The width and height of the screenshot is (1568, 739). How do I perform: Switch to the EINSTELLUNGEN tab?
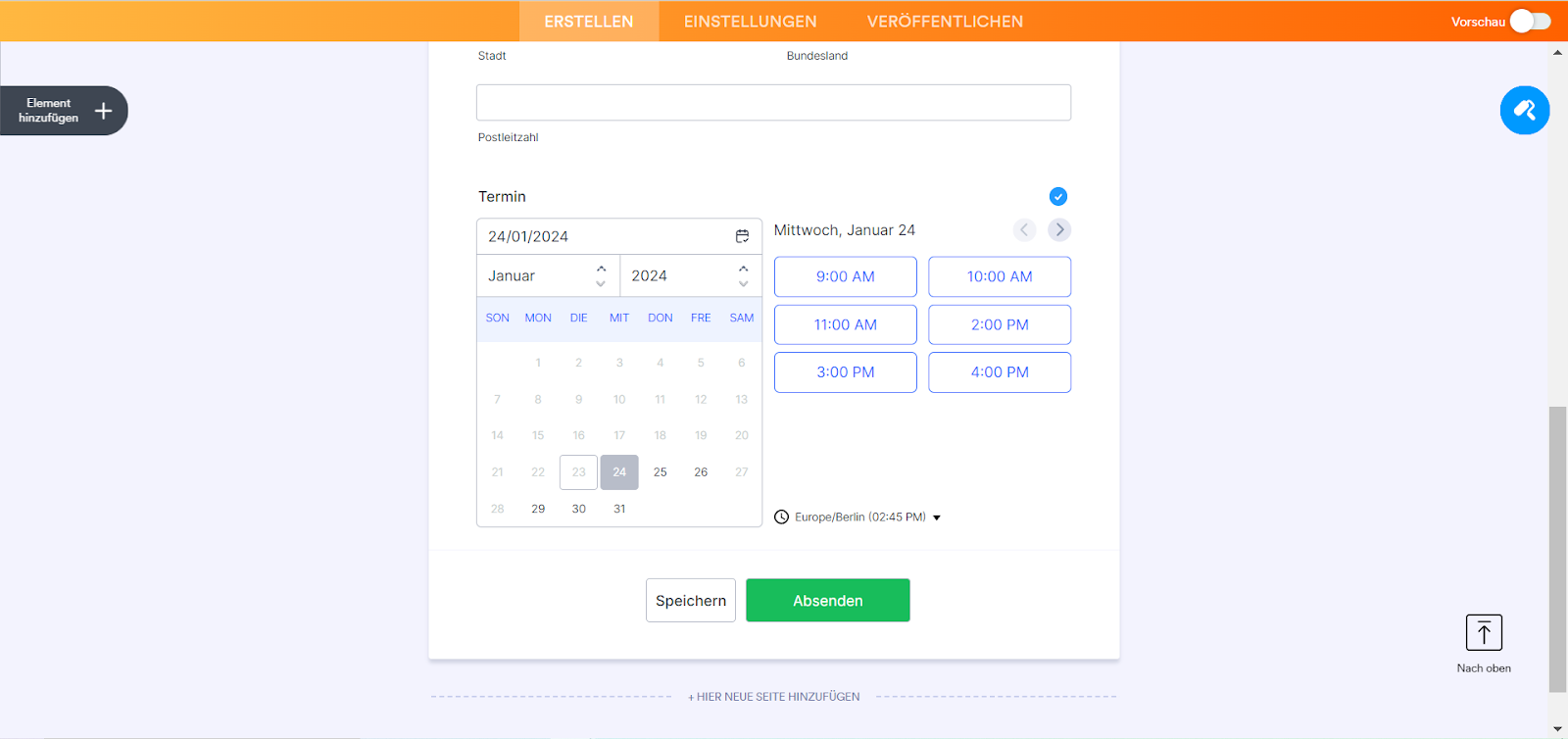pos(750,22)
